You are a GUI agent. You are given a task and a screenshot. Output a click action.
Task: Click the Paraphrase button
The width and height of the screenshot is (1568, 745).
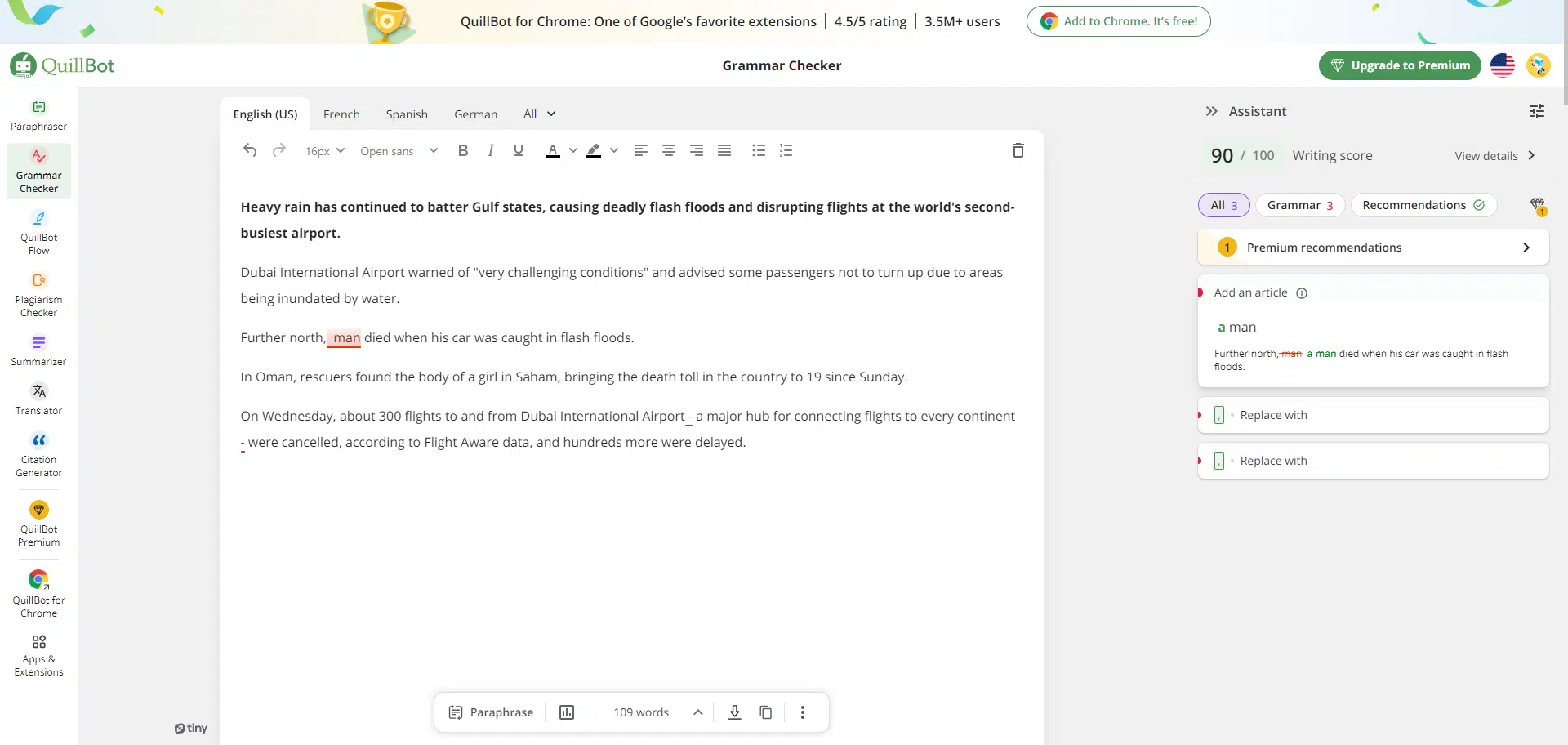(491, 712)
